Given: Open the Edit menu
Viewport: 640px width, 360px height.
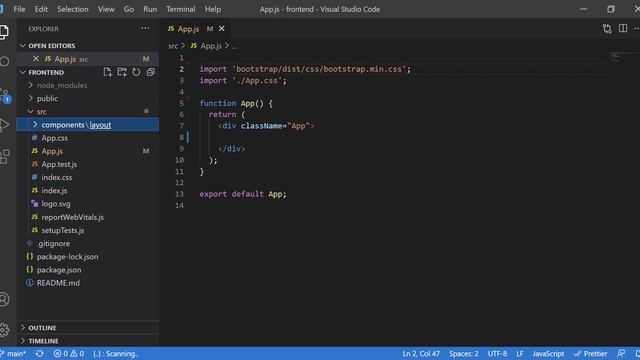Looking at the screenshot, I should [41, 9].
